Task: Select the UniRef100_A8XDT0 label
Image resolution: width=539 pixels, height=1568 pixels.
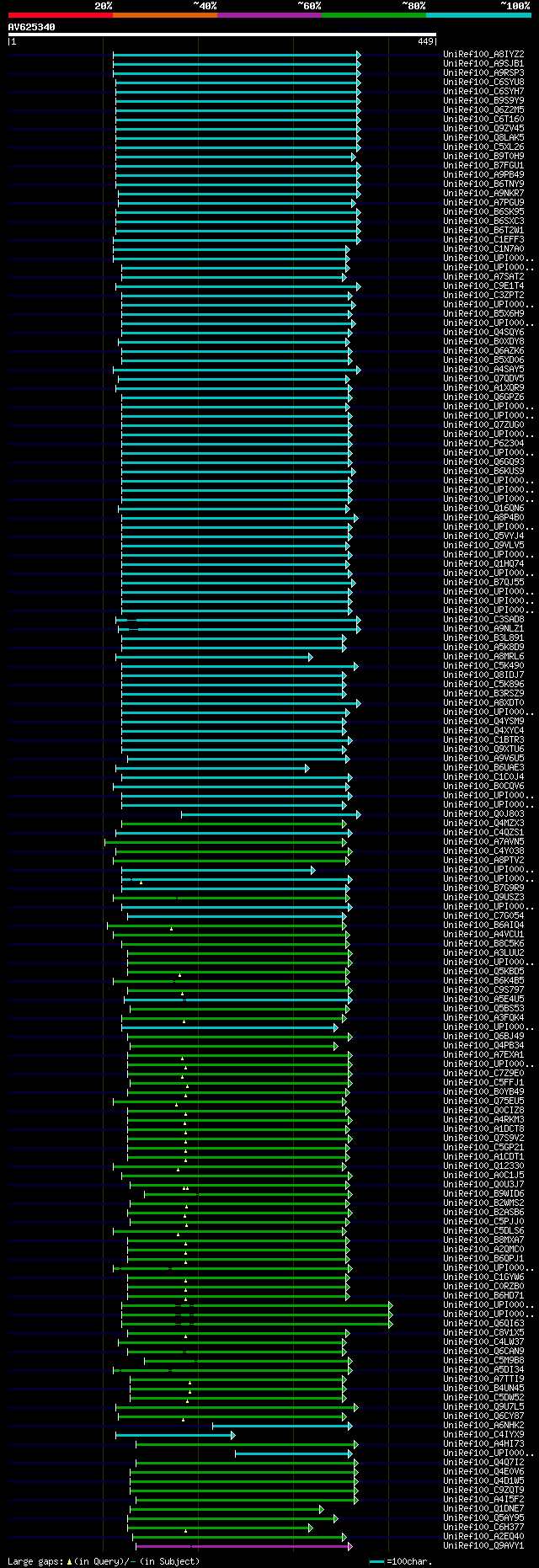Action: pos(483,702)
